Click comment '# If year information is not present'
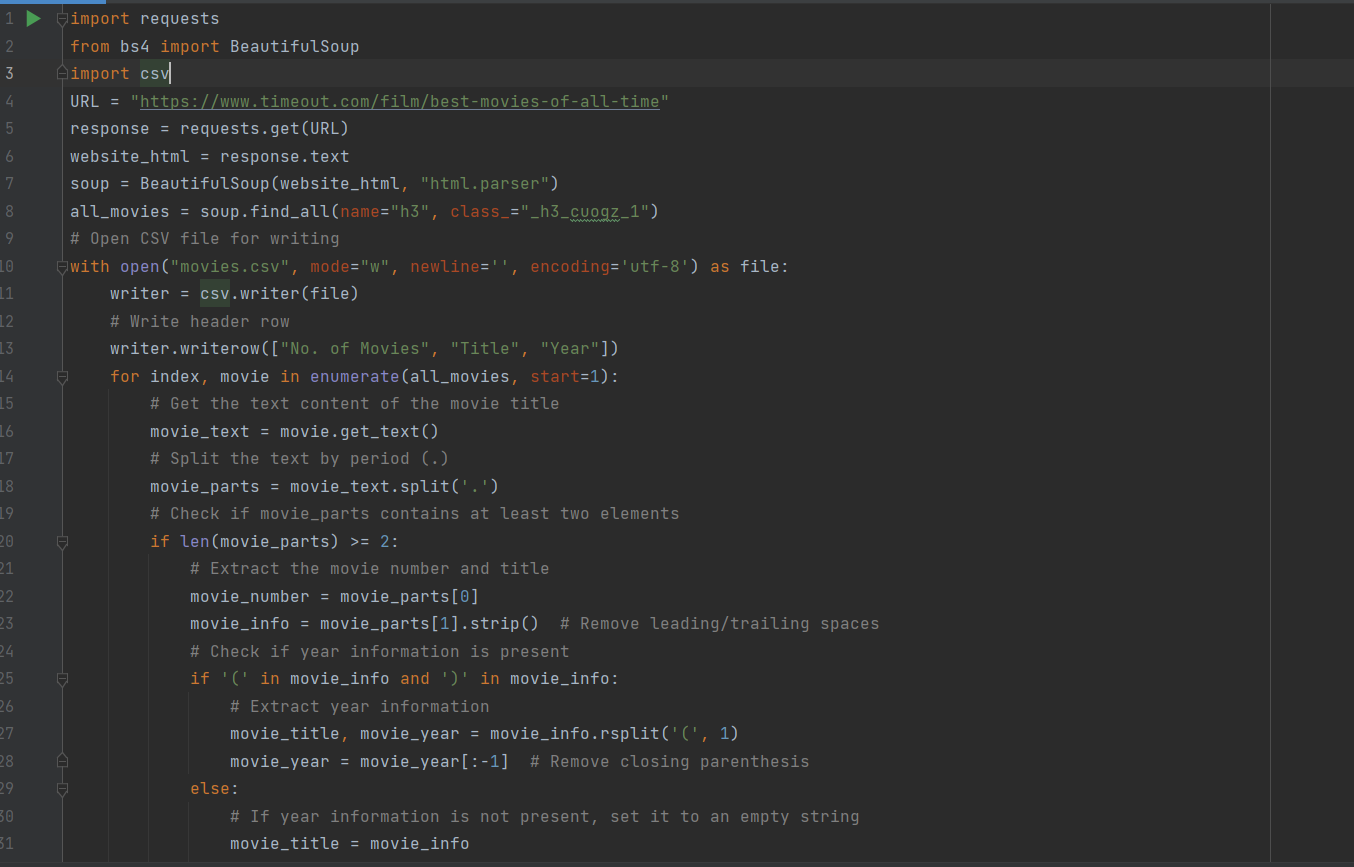This screenshot has width=1354, height=867. [x=545, y=816]
